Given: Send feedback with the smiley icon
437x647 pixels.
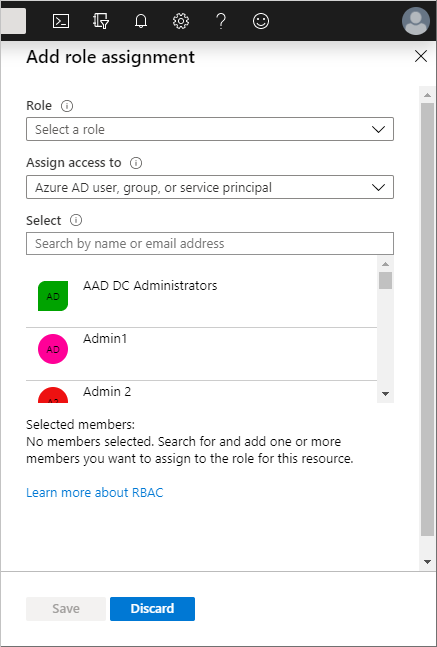Looking at the screenshot, I should coord(261,21).
